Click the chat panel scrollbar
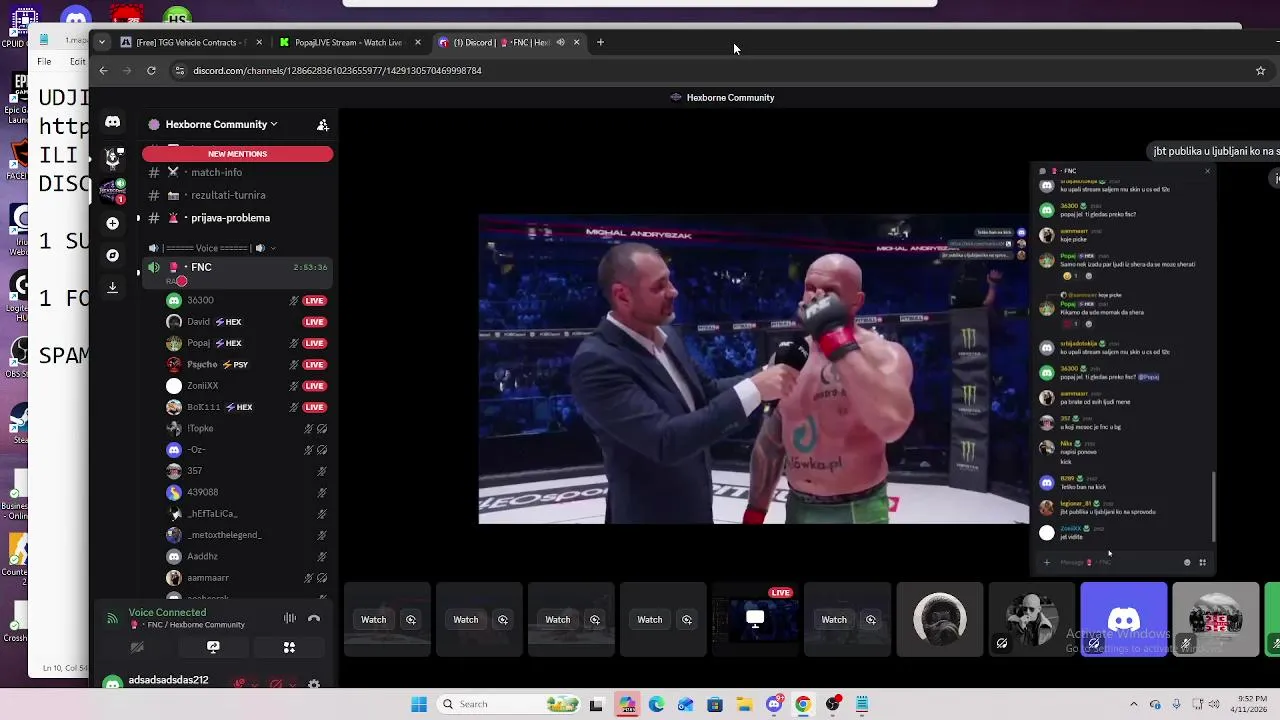Viewport: 1280px width, 720px height. (1214, 505)
